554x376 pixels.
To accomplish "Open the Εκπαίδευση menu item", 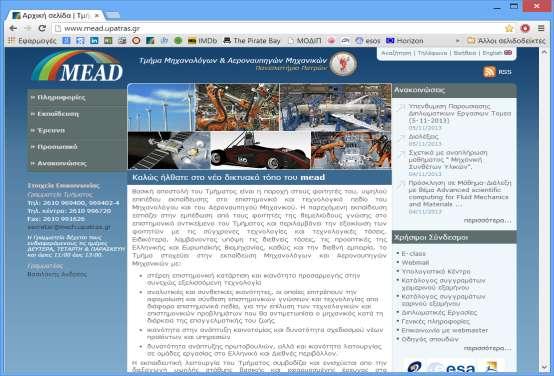I will click(x=77, y=114).
